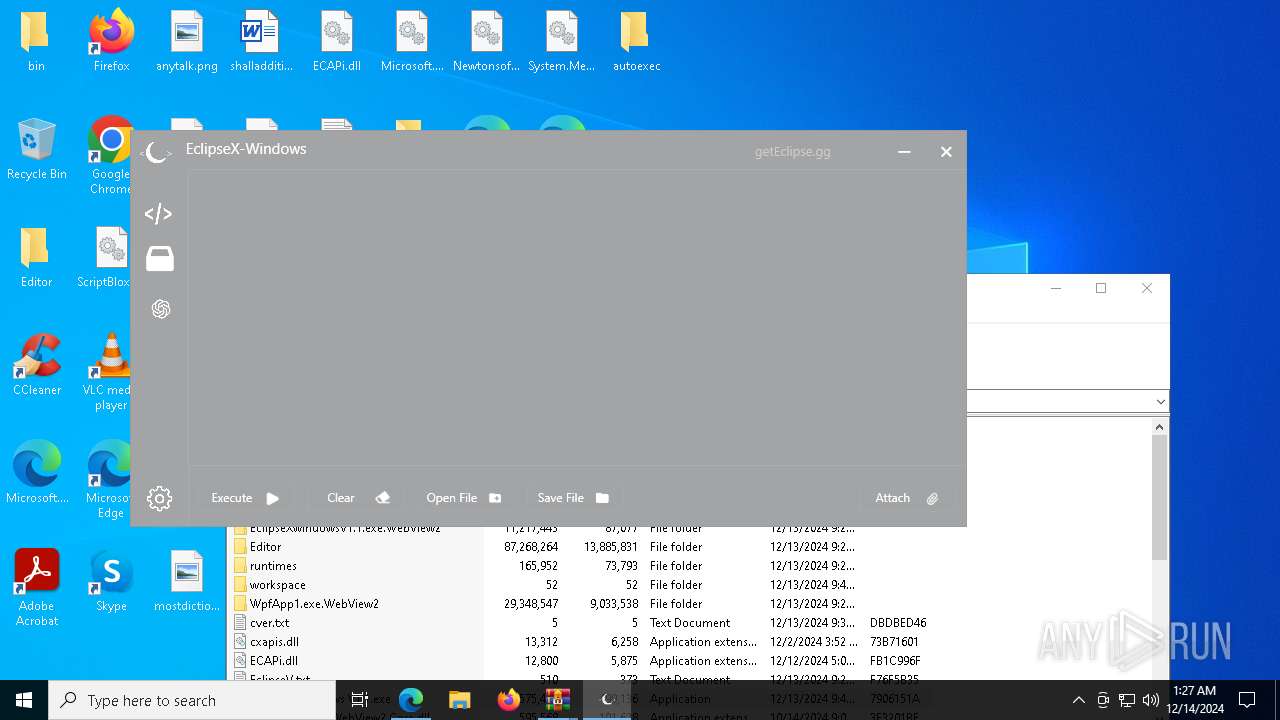This screenshot has height=720, width=1280.
Task: Click size value 87,268,264
Action: point(531,547)
